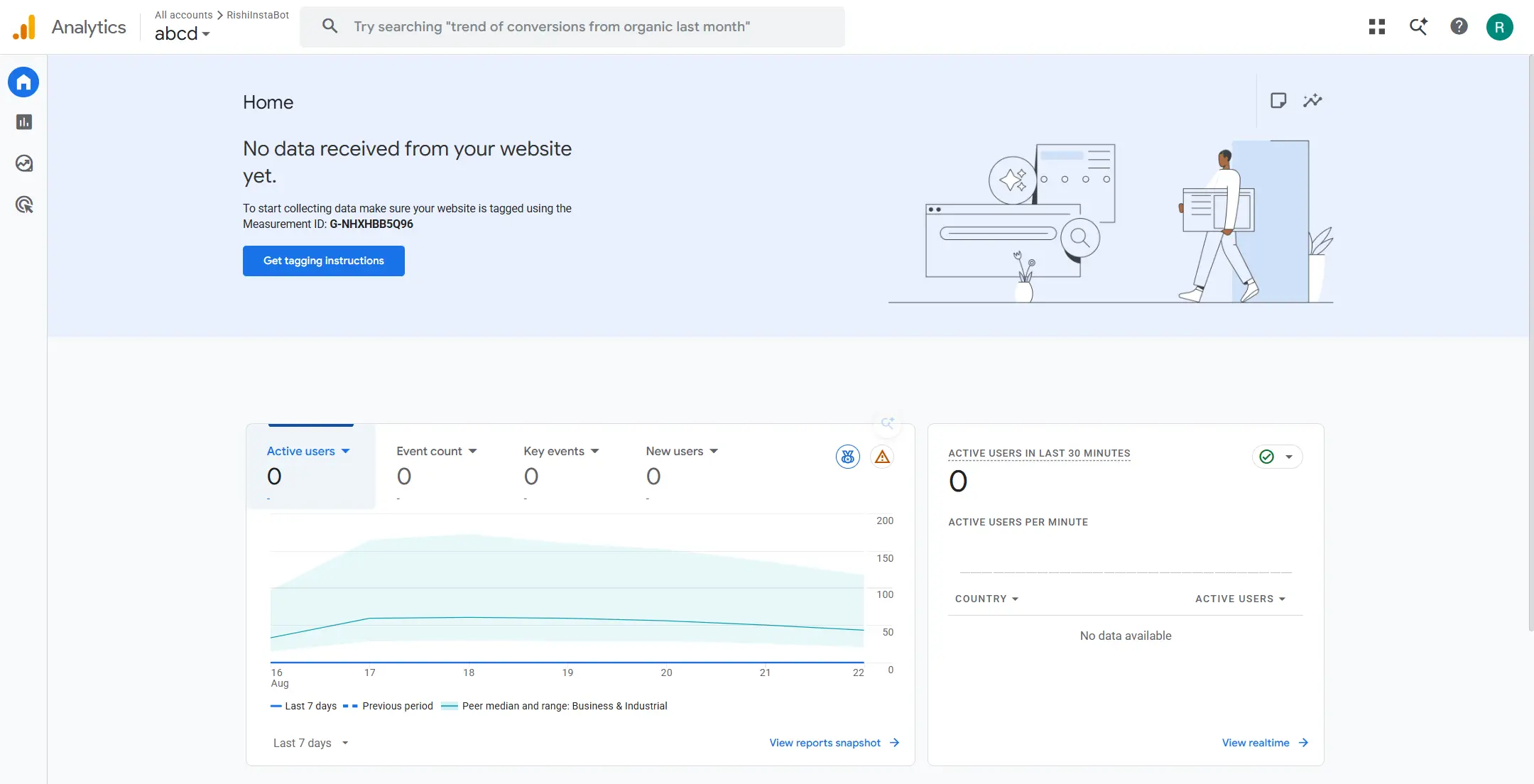Open the Advertising section icon
The height and width of the screenshot is (784, 1534).
[24, 205]
